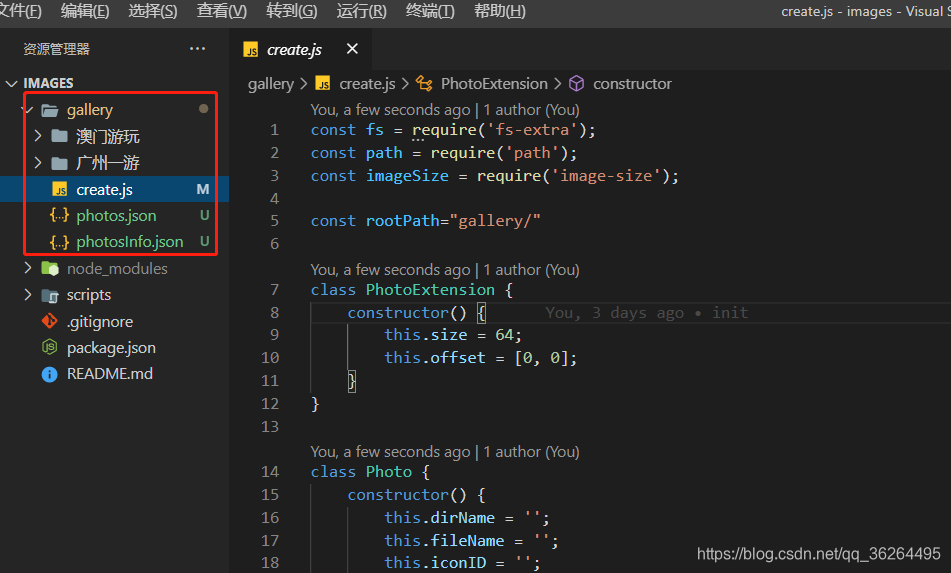Click author CodeLens above class Photo
The height and width of the screenshot is (573, 951).
[445, 452]
